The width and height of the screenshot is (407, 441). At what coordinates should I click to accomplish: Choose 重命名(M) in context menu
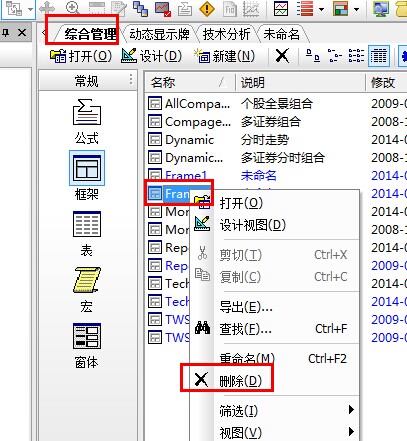(275, 359)
